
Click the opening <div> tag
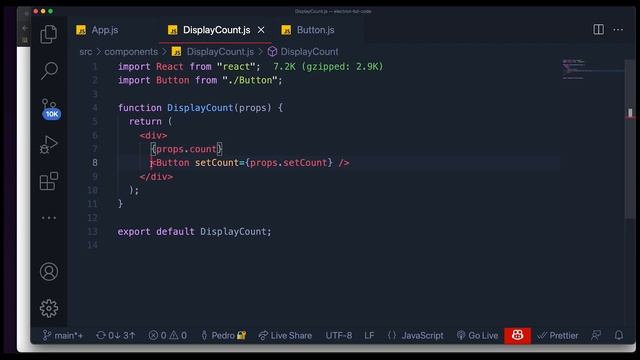pyautogui.click(x=153, y=135)
